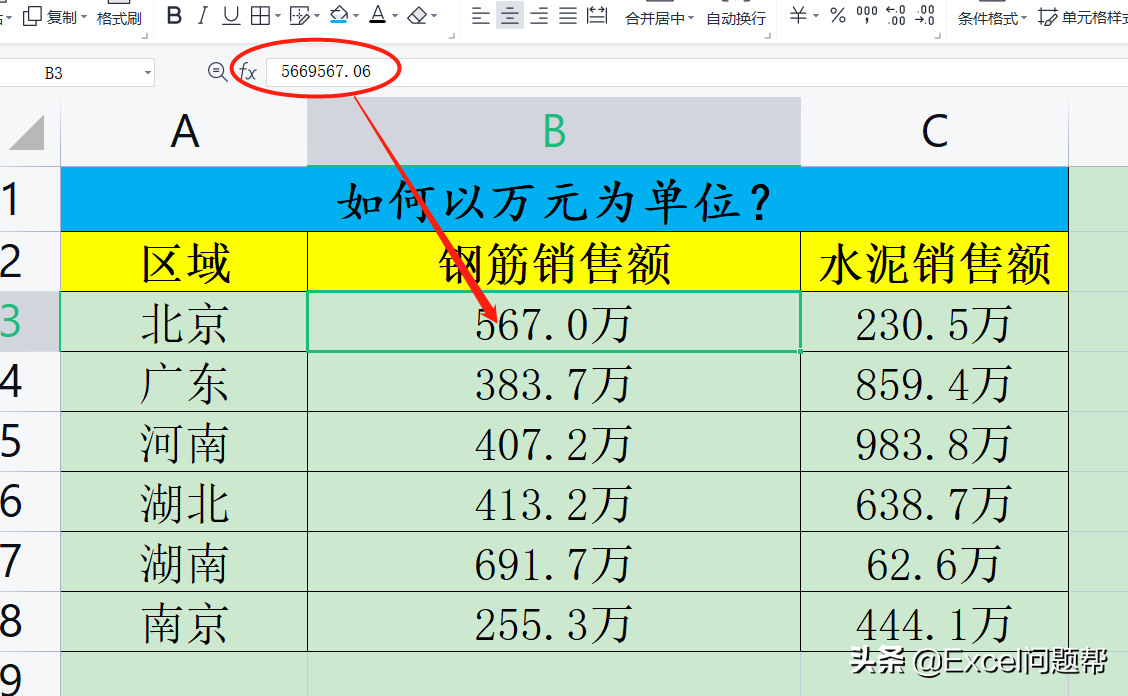Toggle underline formatting
The width and height of the screenshot is (1128, 696).
point(231,15)
